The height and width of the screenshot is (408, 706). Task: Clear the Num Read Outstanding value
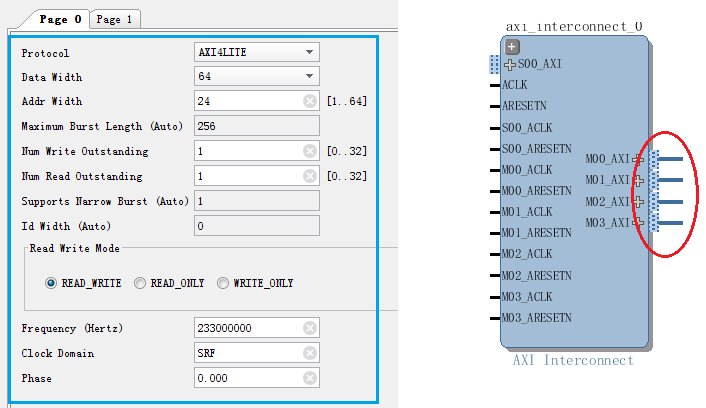pos(310,176)
